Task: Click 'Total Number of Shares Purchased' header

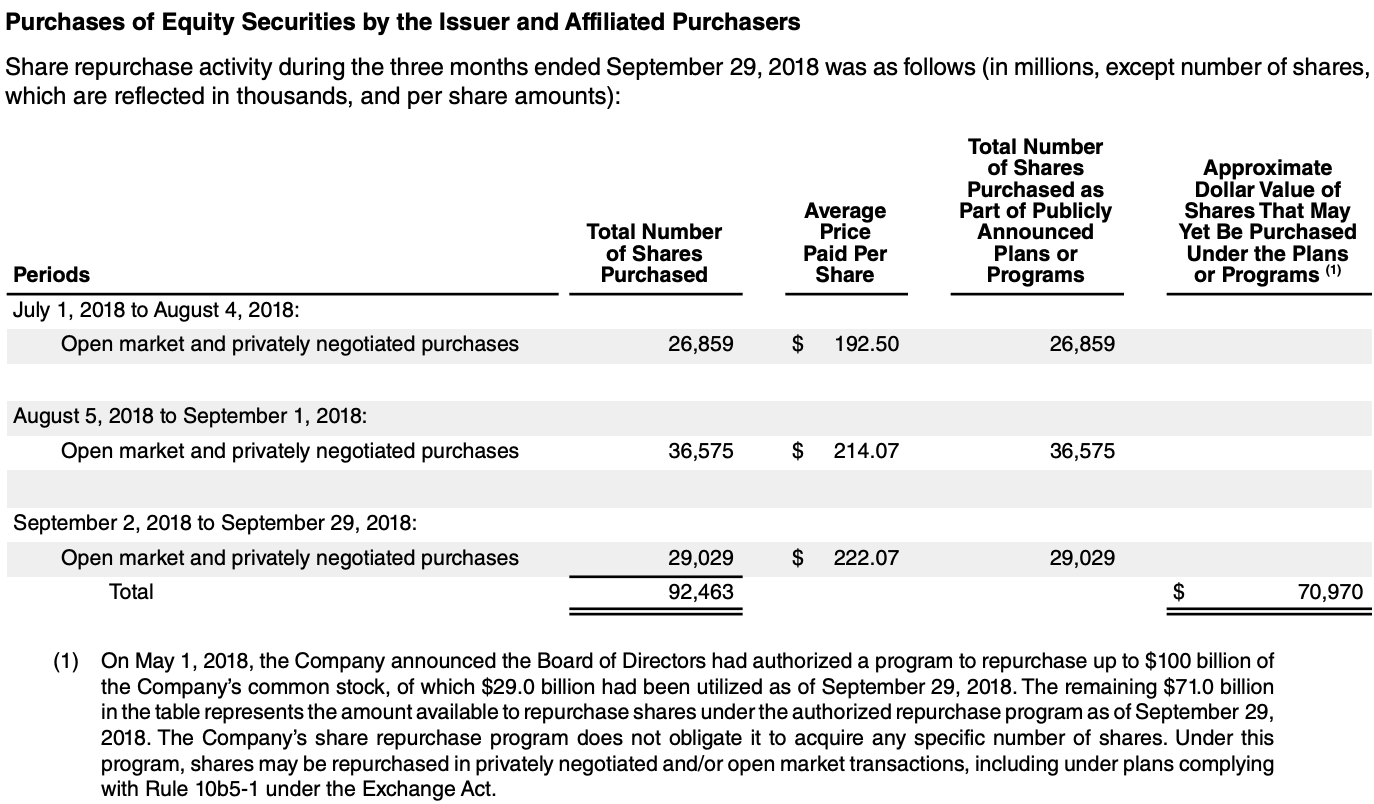Action: tap(654, 253)
